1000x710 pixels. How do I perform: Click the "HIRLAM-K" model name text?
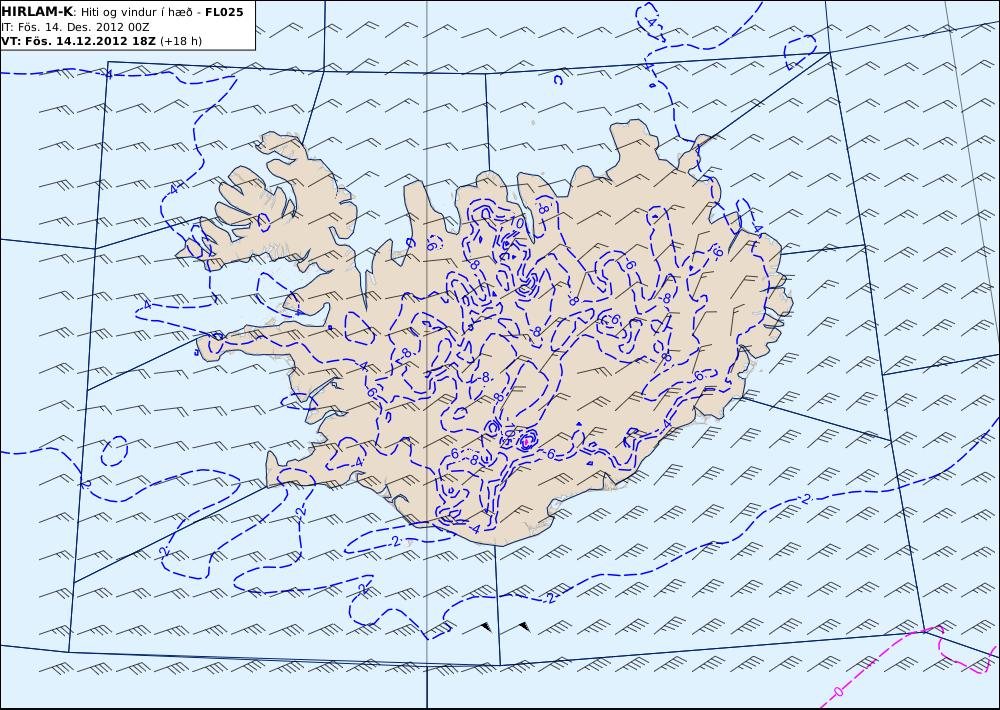pyautogui.click(x=37, y=11)
